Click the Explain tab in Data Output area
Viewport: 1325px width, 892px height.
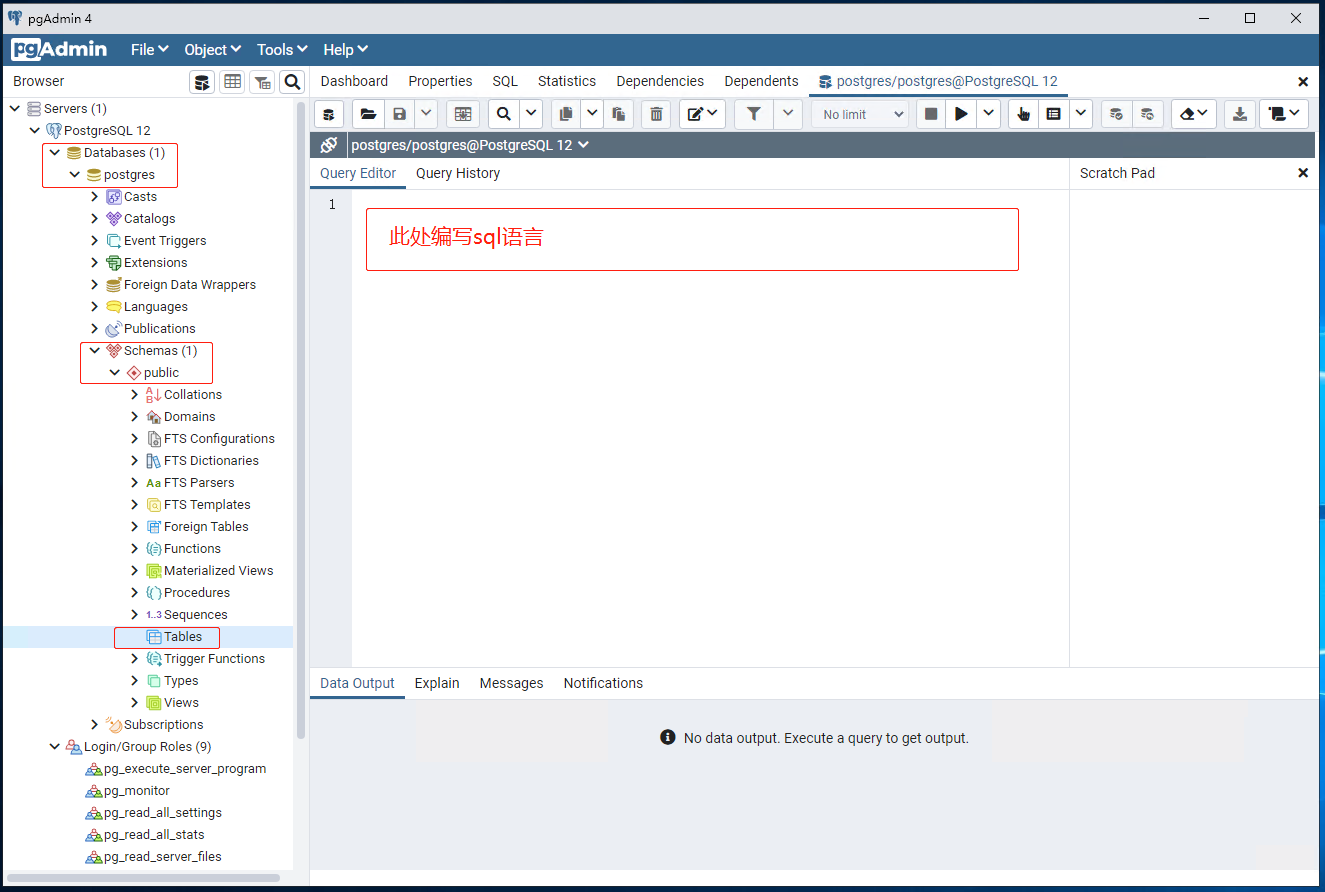tap(437, 683)
